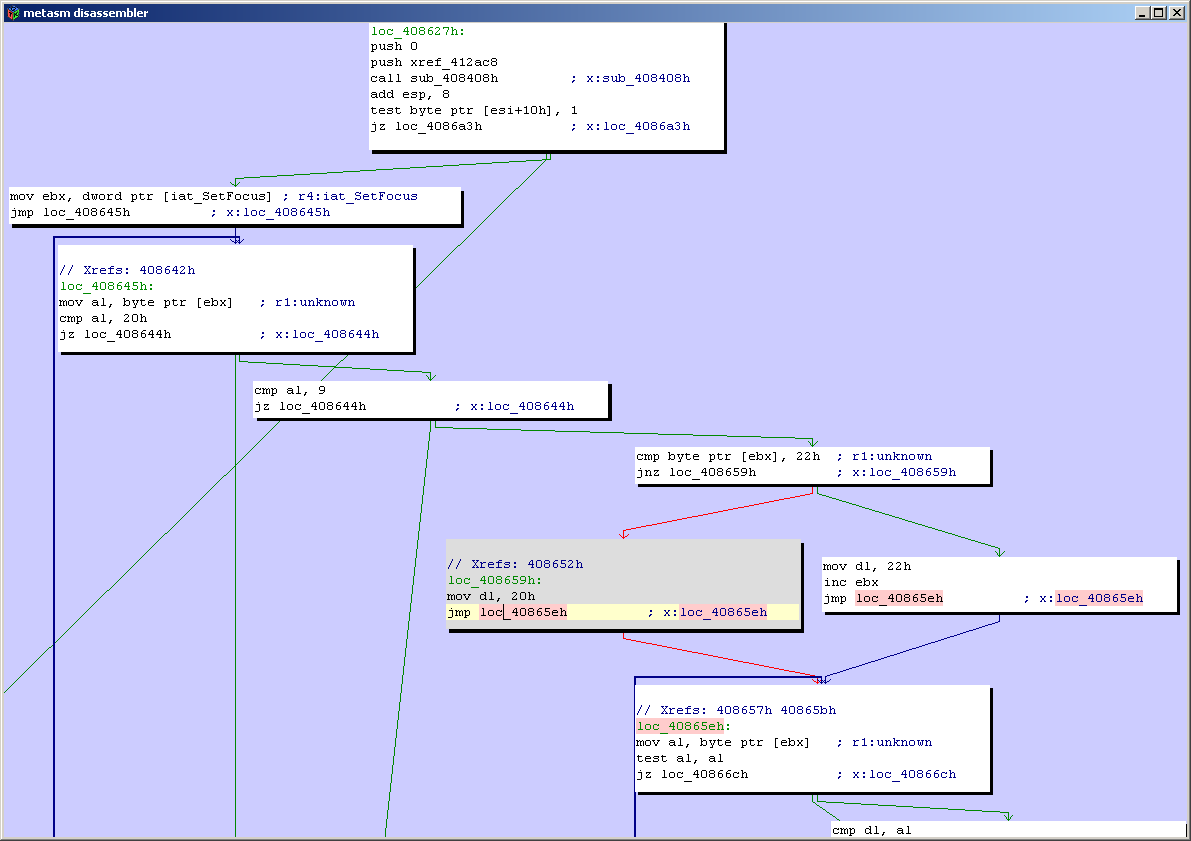
Task: Click 'cmp byte ptr [ebx], 22h' line
Action: click(x=728, y=457)
